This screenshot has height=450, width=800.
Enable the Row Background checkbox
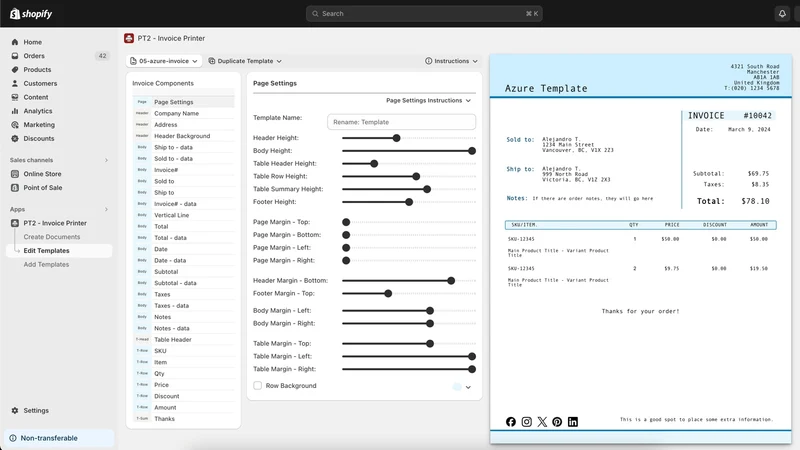point(258,386)
